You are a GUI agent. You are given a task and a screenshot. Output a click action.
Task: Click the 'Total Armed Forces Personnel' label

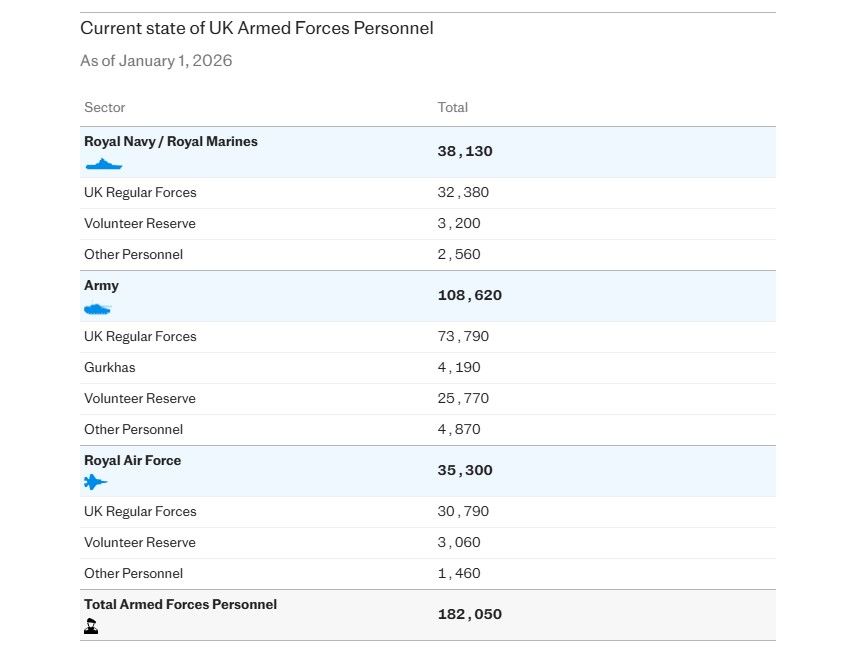180,604
